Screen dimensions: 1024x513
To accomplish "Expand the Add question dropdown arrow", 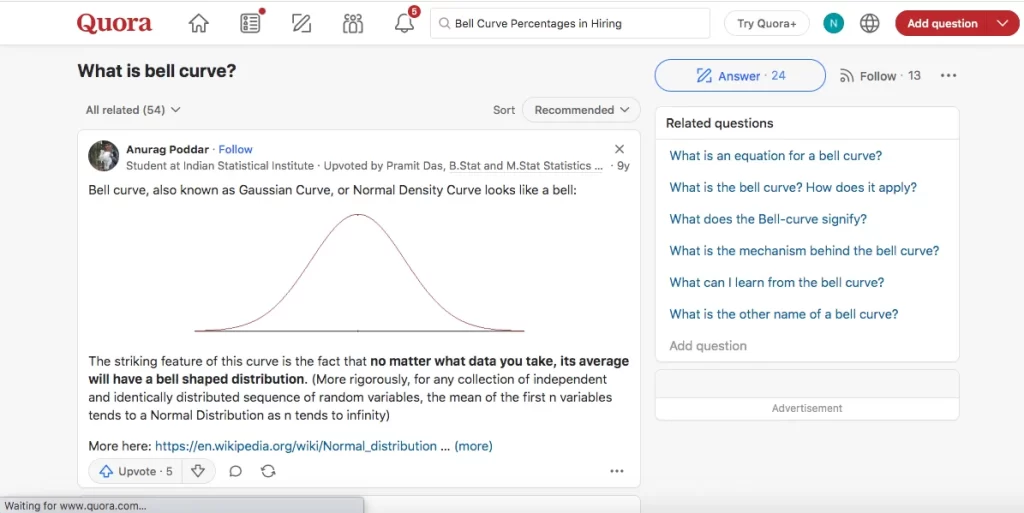I will 1003,23.
